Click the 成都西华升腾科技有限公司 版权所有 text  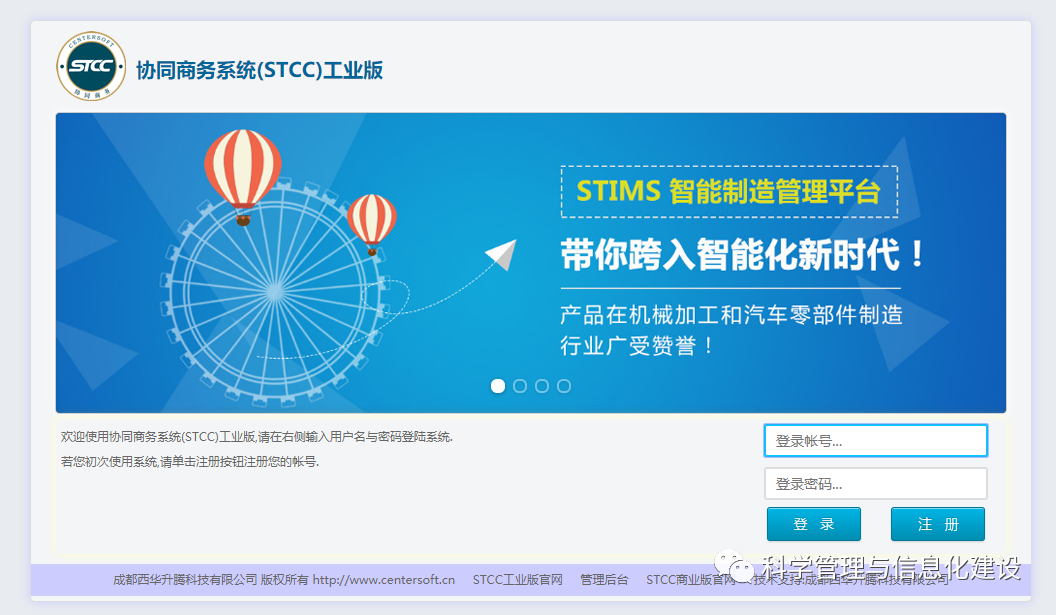[210, 580]
